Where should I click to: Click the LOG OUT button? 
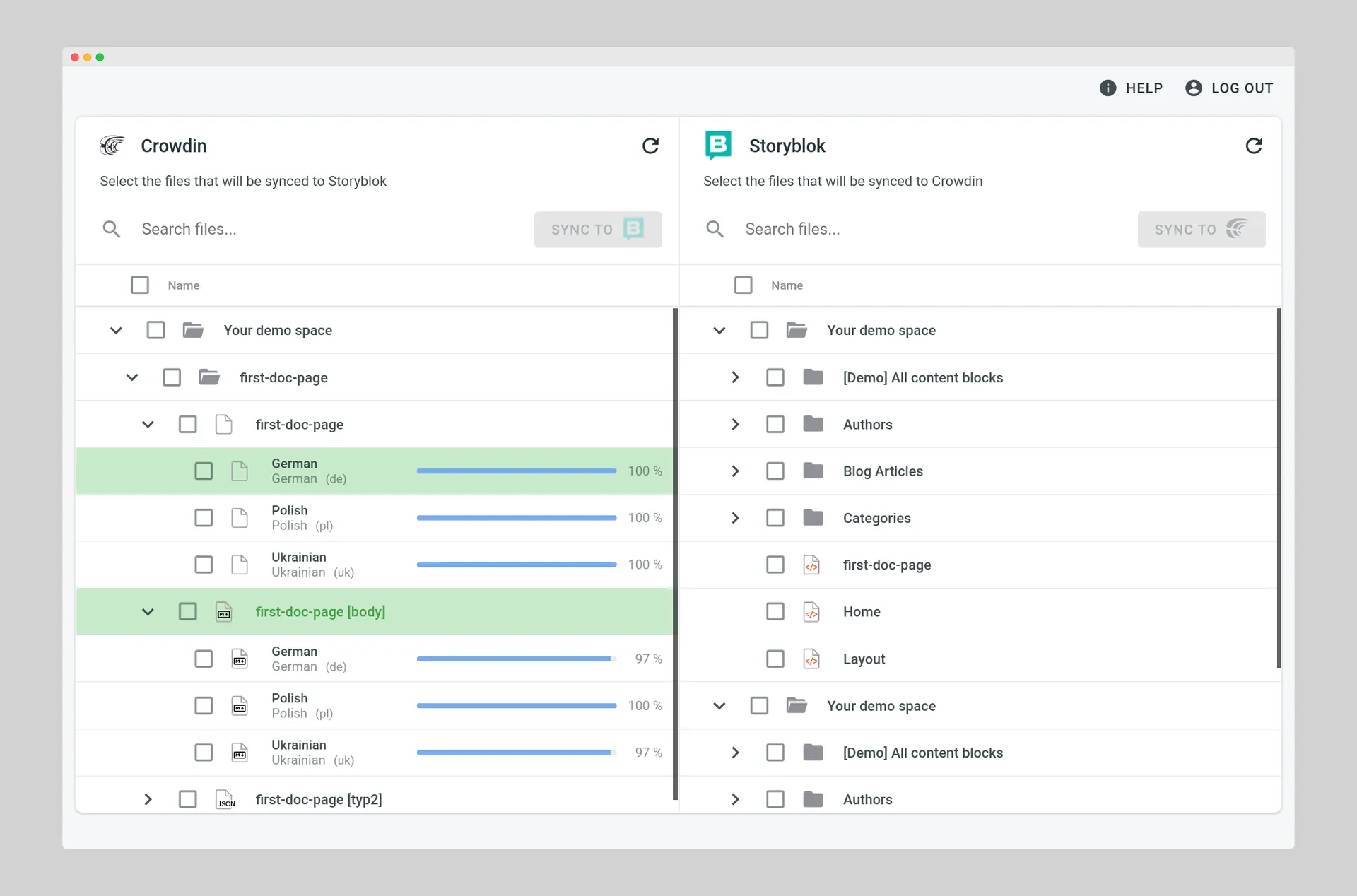coord(1229,88)
